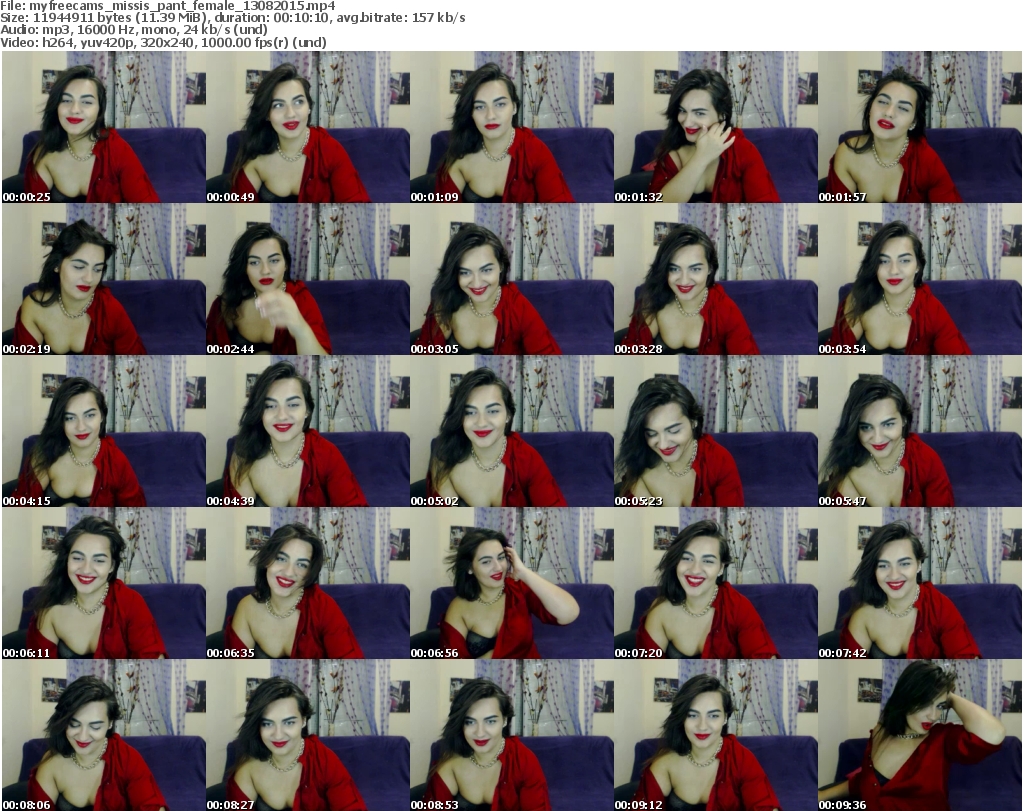Choose the final frame stamped 00:09:36
Screen dimensions: 1024x811
[x=920, y=735]
